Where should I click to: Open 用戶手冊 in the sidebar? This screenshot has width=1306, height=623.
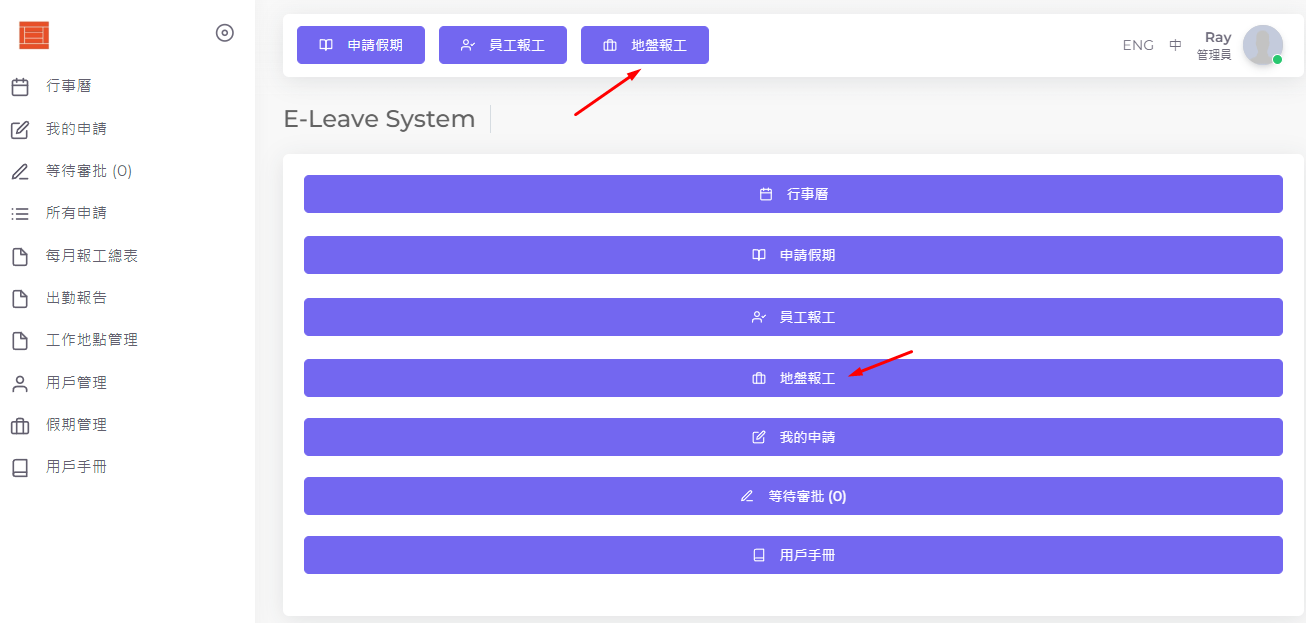click(x=76, y=467)
